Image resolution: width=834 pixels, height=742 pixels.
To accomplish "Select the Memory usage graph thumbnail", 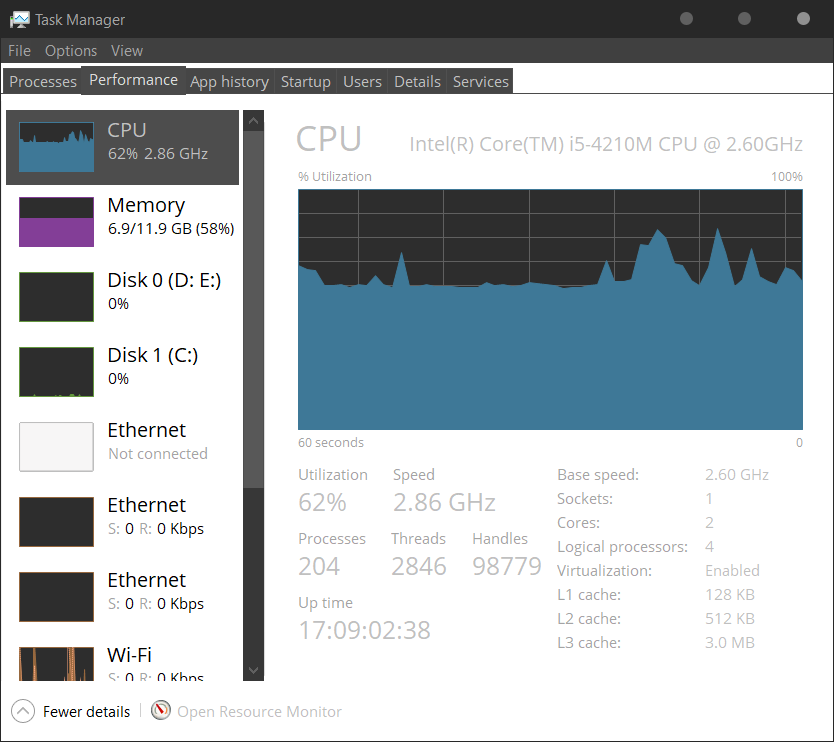I will (x=56, y=222).
